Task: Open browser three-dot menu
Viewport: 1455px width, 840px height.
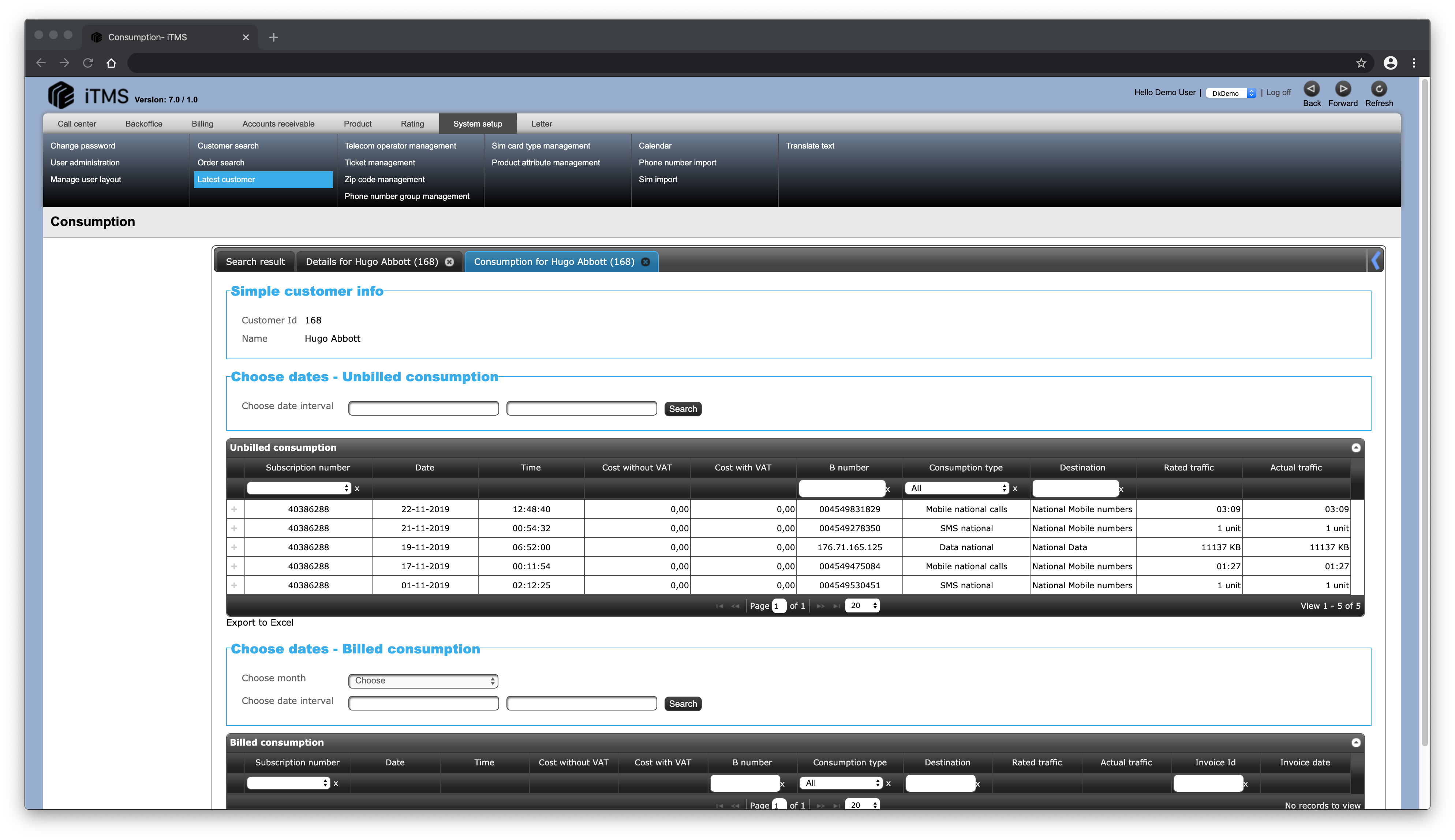Action: [1413, 63]
